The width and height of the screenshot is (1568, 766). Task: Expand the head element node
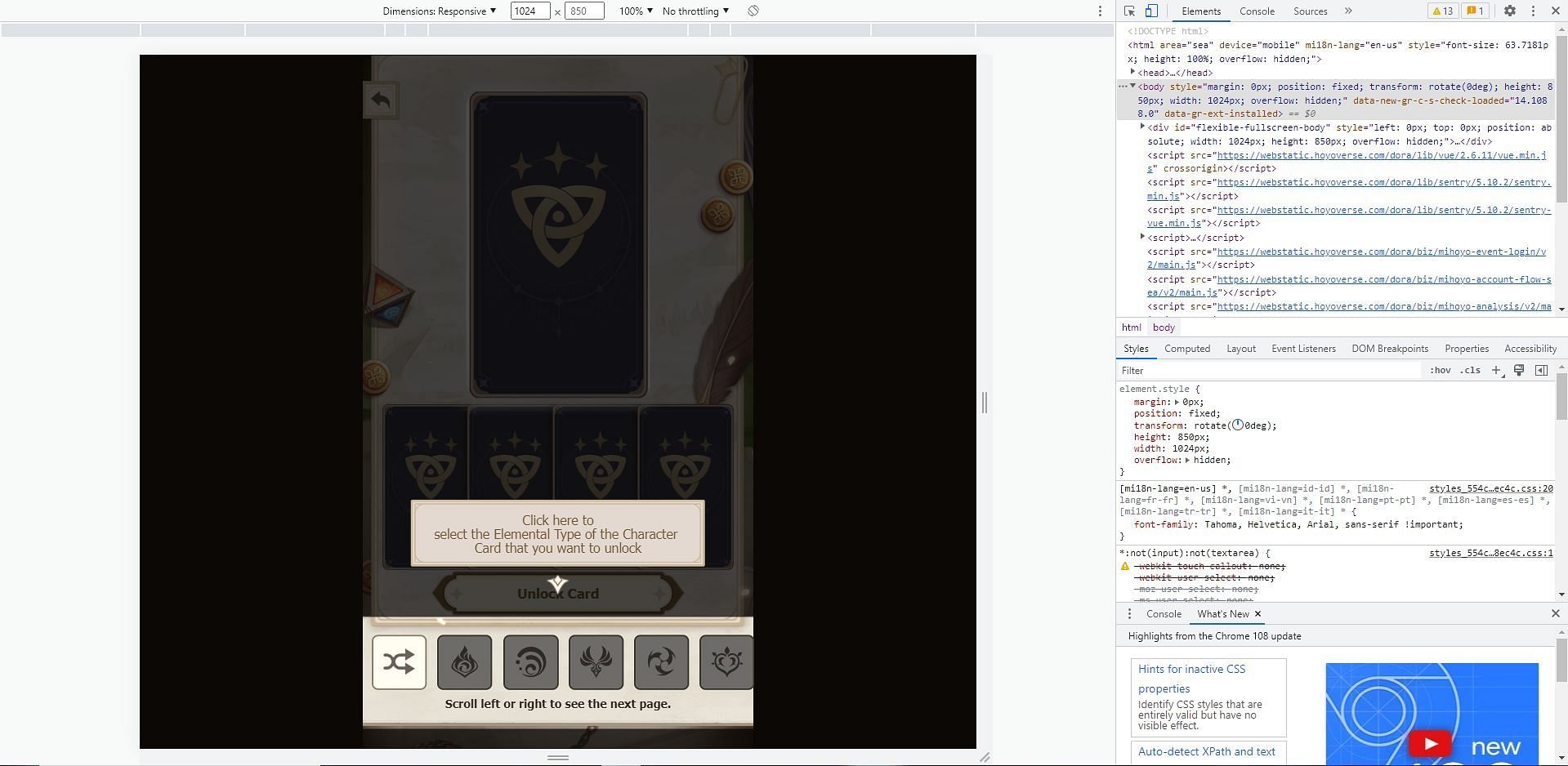click(1132, 72)
